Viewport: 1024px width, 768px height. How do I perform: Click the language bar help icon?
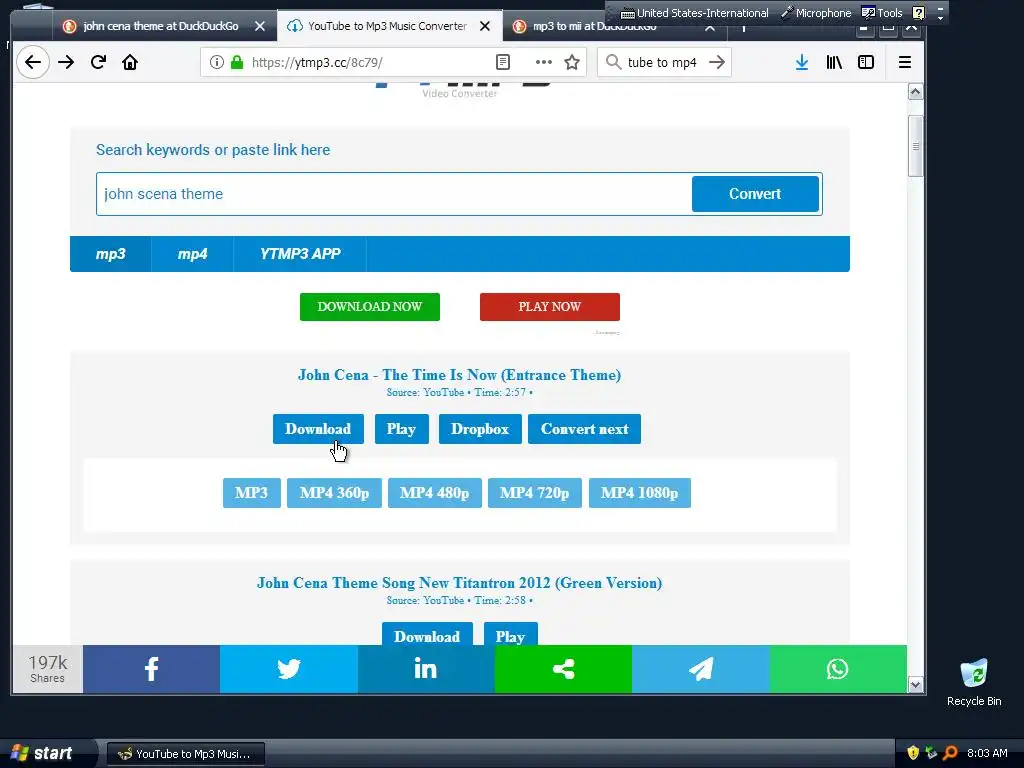(x=918, y=12)
